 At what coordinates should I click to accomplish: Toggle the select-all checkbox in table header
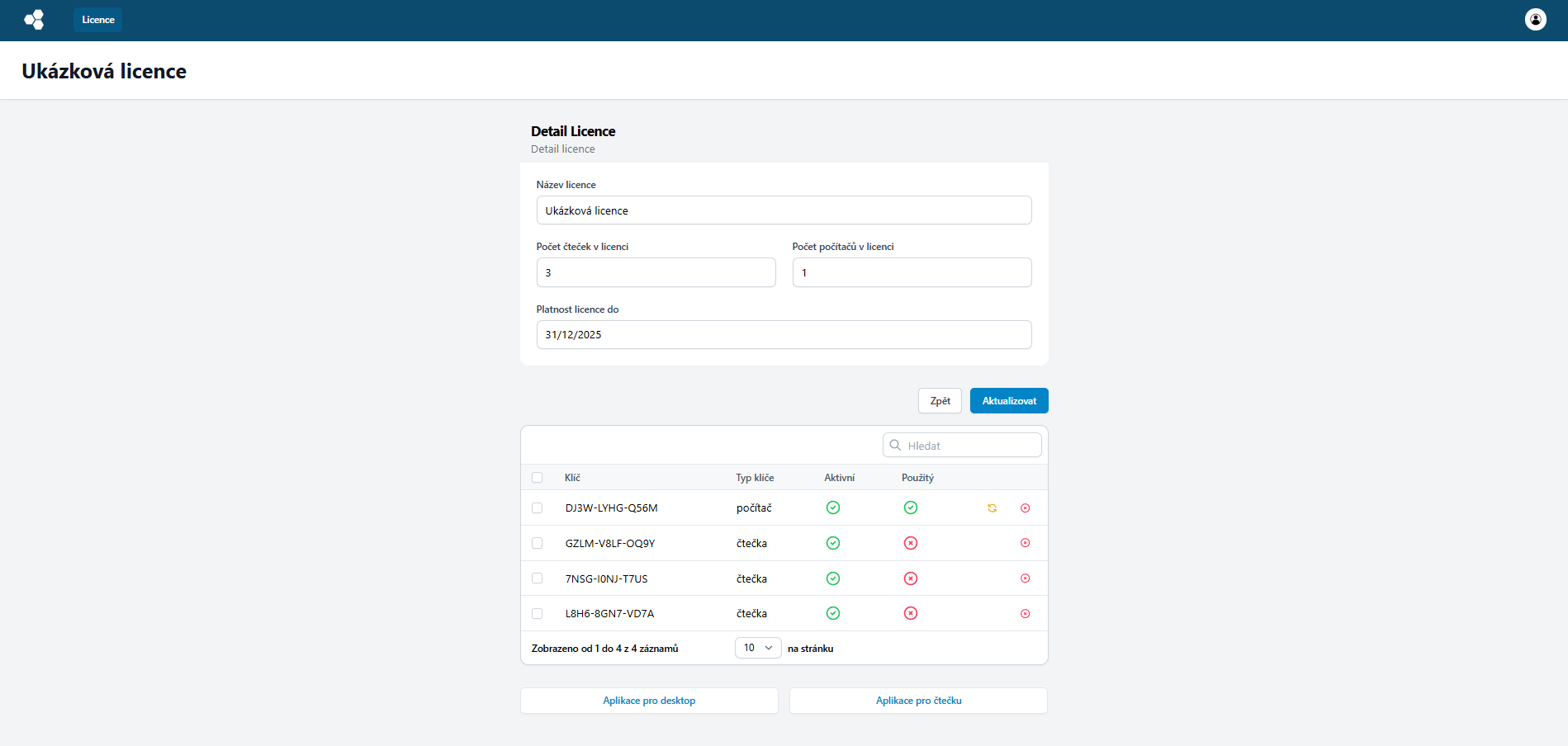point(538,478)
